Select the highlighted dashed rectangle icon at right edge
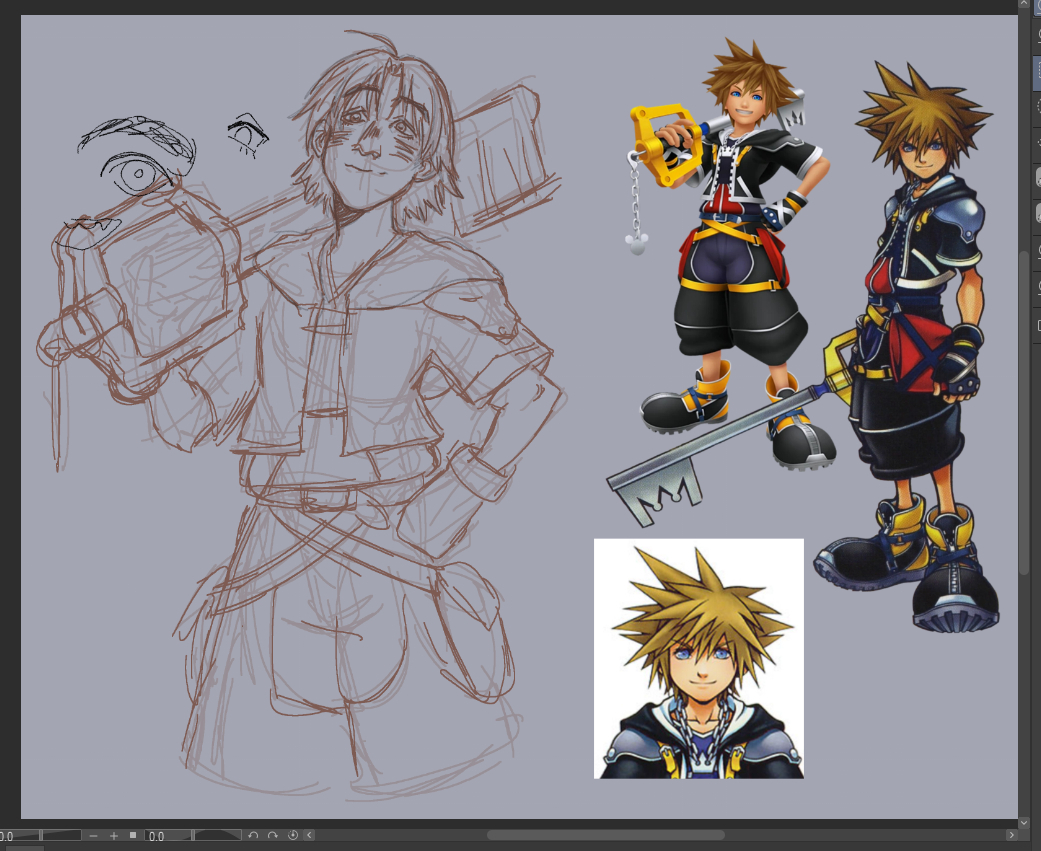 [1036, 72]
